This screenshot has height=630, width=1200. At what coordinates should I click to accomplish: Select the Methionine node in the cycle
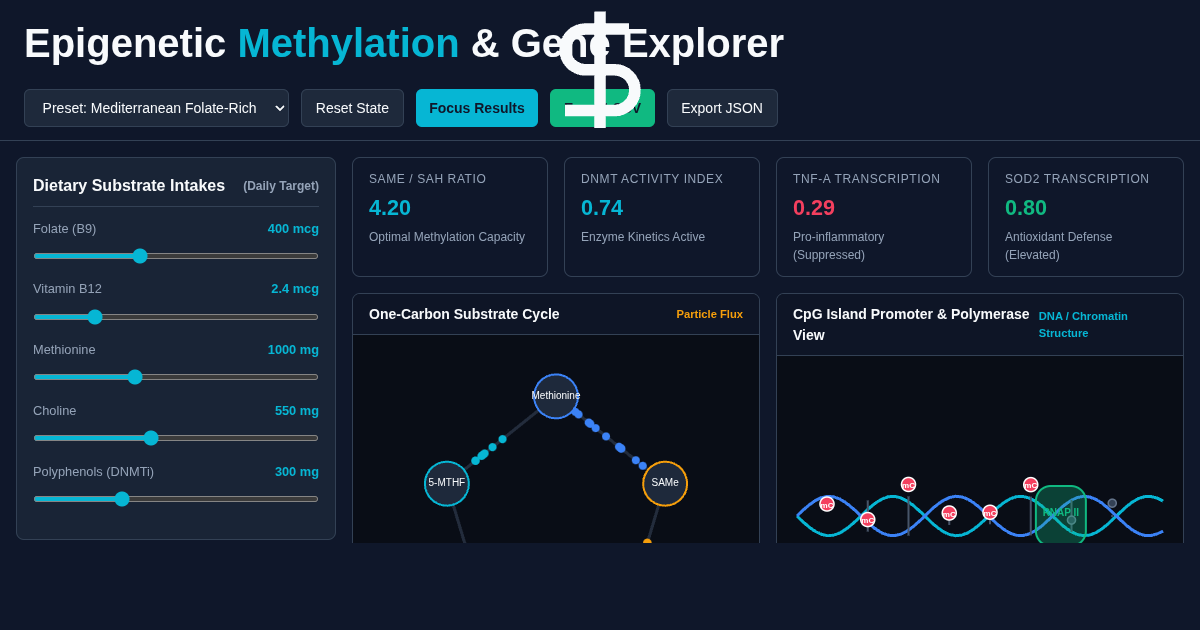click(556, 396)
